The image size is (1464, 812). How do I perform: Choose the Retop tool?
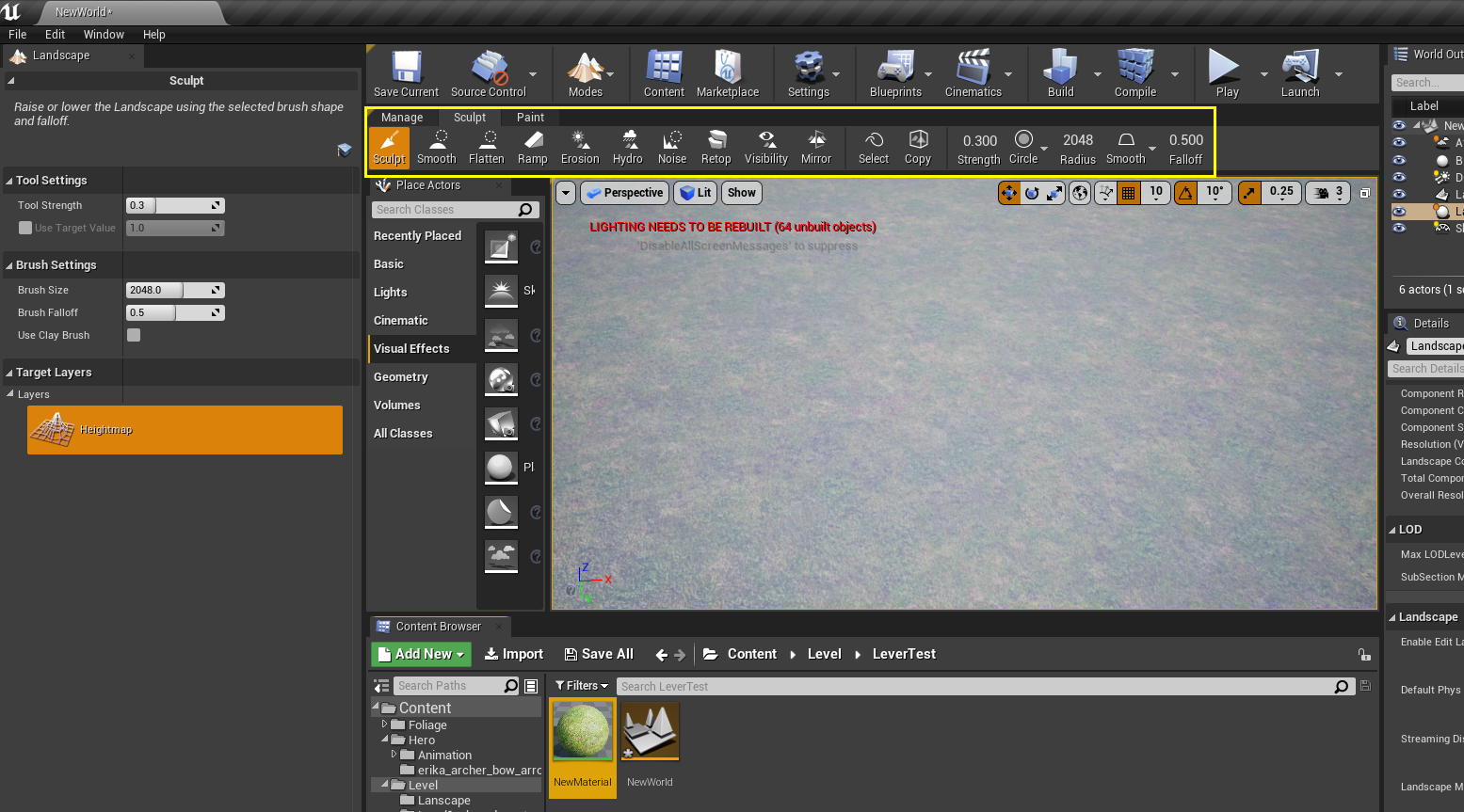(x=716, y=149)
